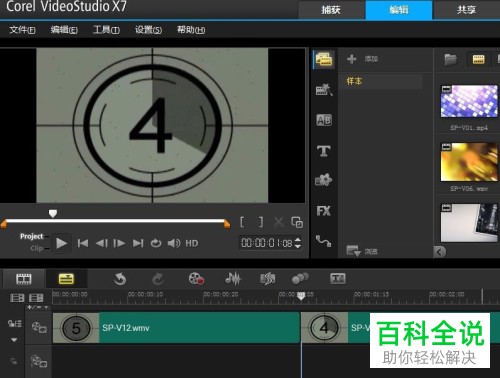
Task: Click the timeline playhead marker
Action: (x=301, y=295)
